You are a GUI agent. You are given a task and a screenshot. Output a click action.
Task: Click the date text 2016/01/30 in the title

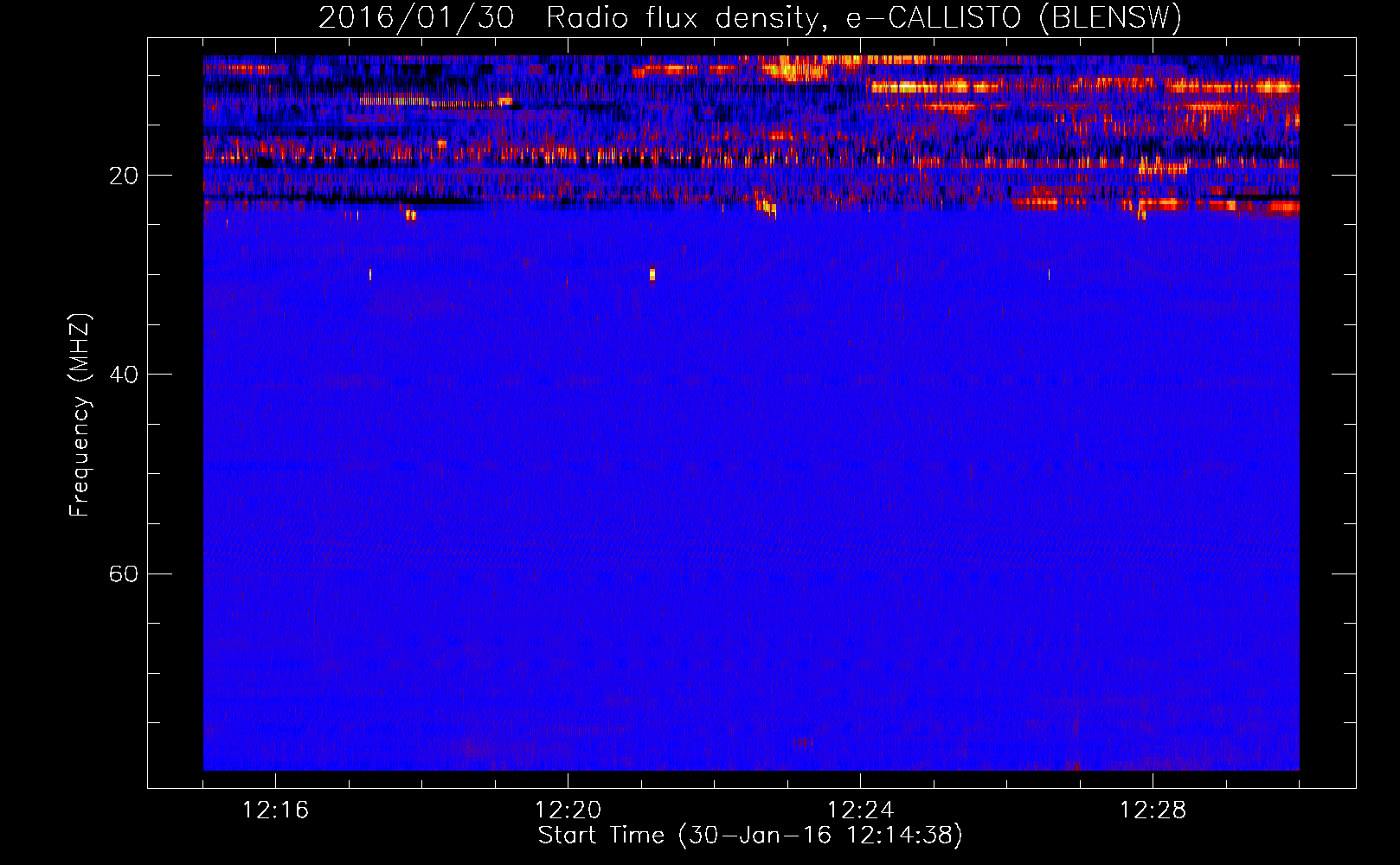pyautogui.click(x=416, y=17)
